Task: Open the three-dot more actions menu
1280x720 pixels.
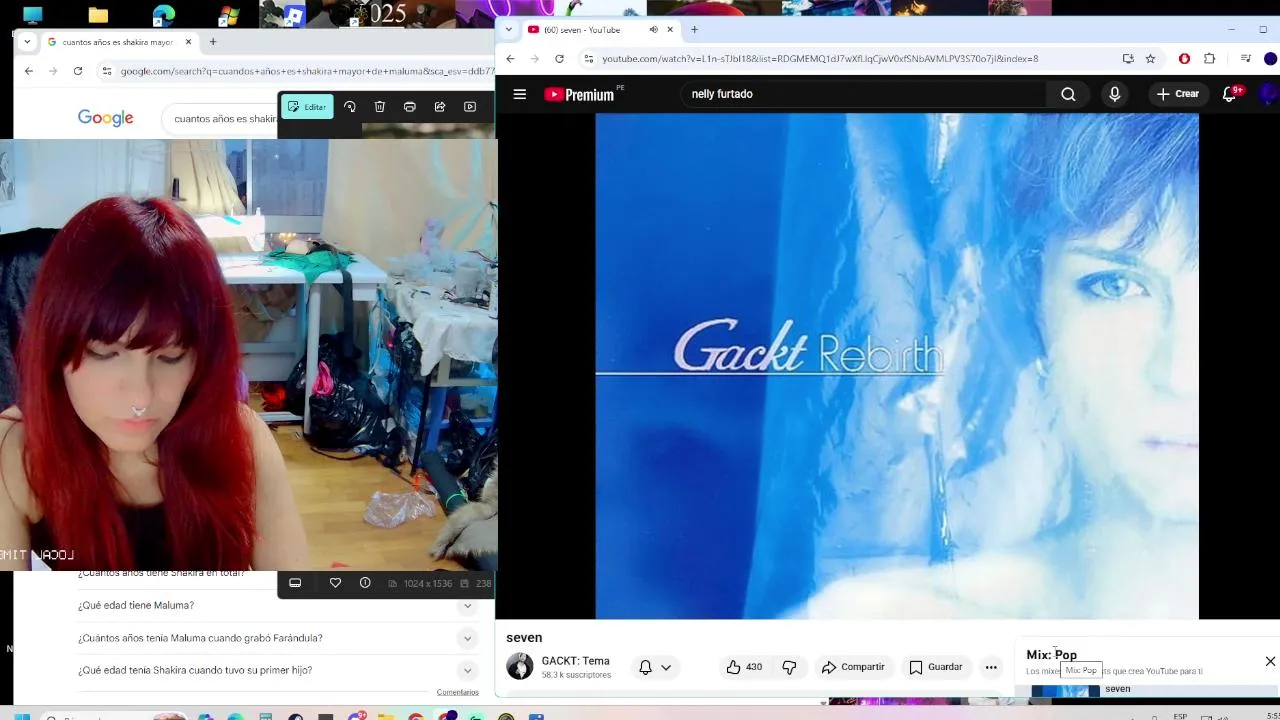Action: 991,667
